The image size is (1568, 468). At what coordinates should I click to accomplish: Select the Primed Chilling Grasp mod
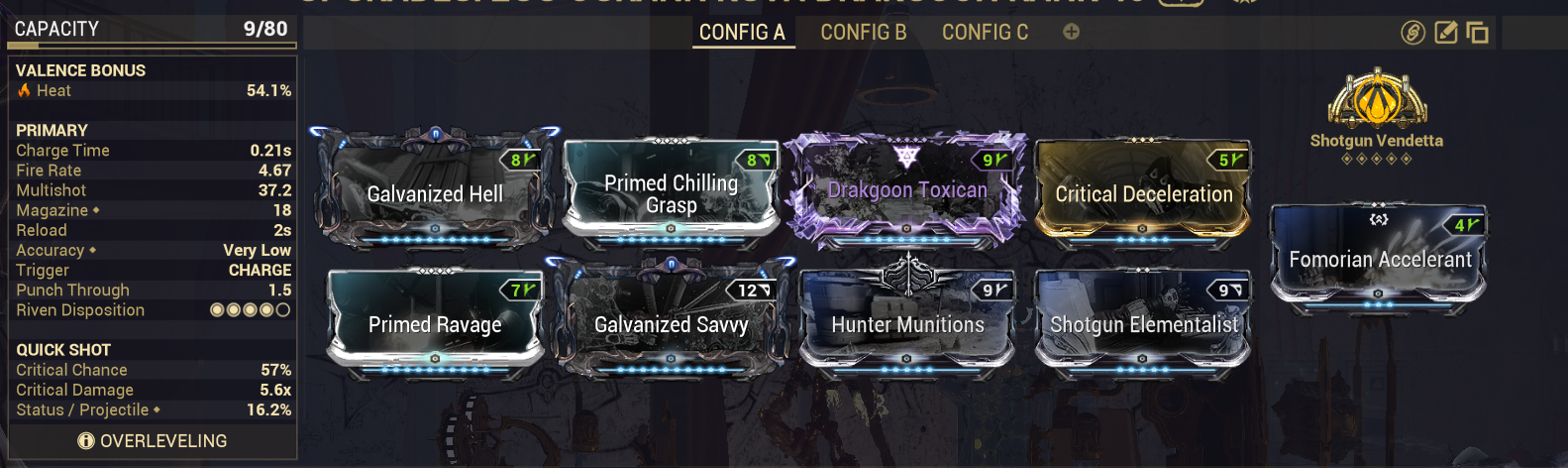click(x=671, y=191)
